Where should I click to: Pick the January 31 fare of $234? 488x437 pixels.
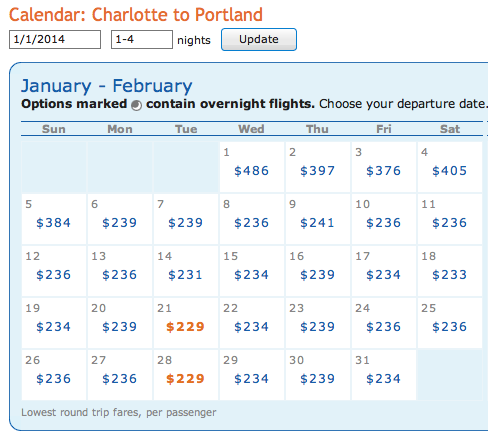[x=383, y=379]
